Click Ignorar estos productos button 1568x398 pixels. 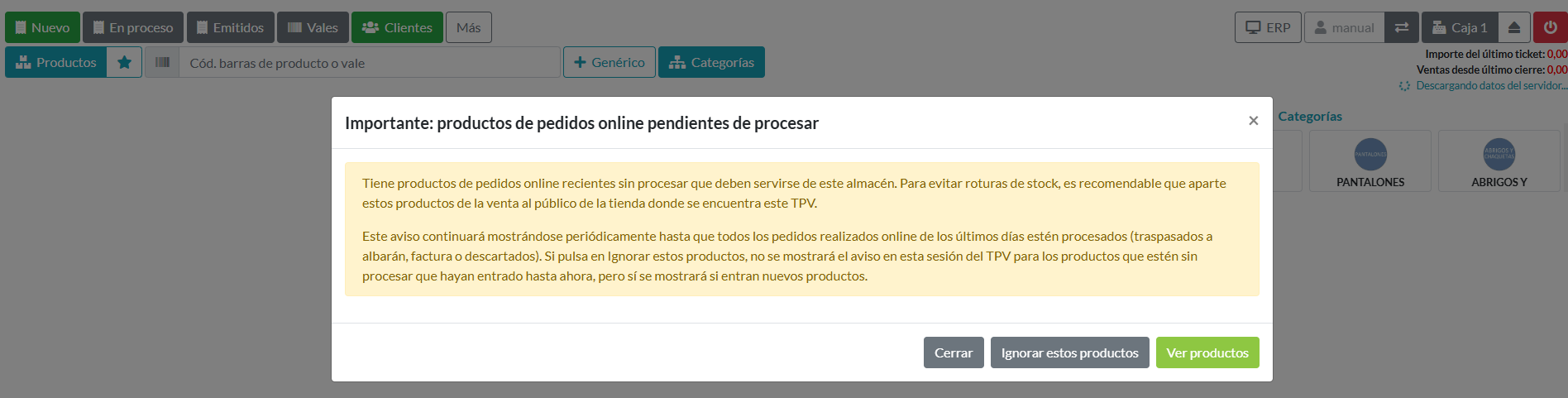tap(1069, 352)
